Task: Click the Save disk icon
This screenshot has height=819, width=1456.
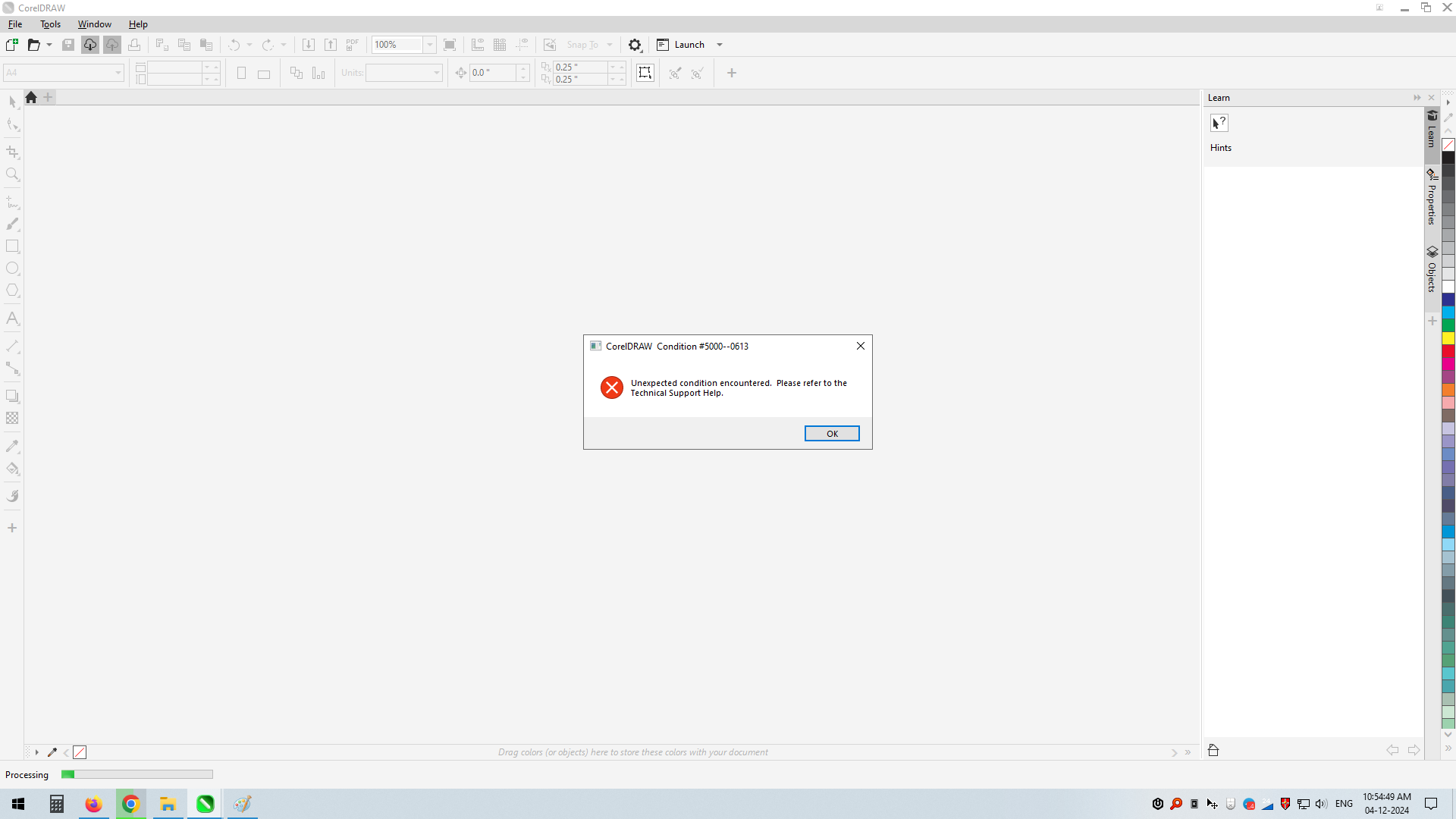Action: 68,45
